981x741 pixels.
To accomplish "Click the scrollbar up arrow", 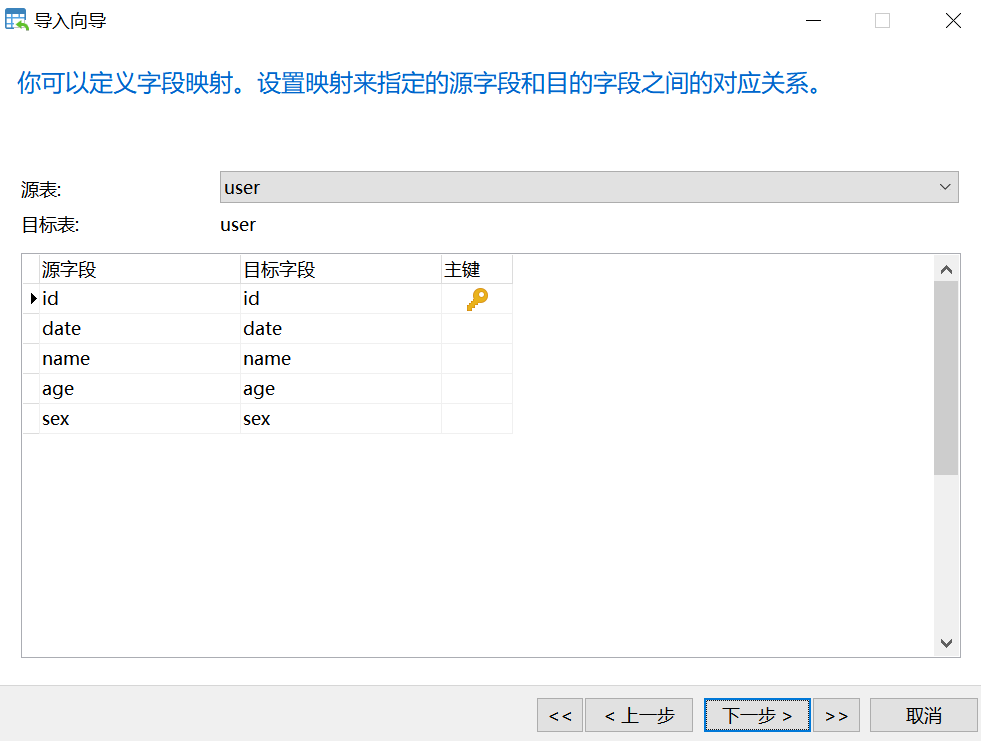I will (946, 267).
